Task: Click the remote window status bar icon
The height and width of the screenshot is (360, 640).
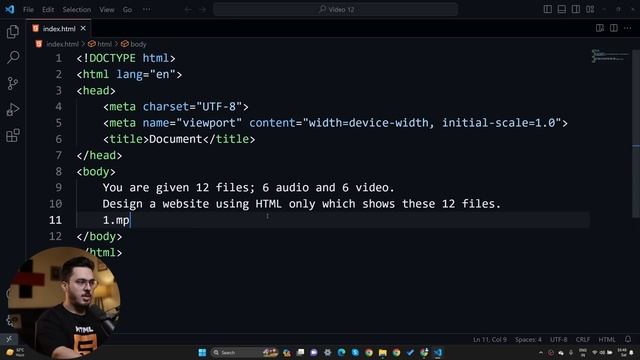Action: coord(9,339)
